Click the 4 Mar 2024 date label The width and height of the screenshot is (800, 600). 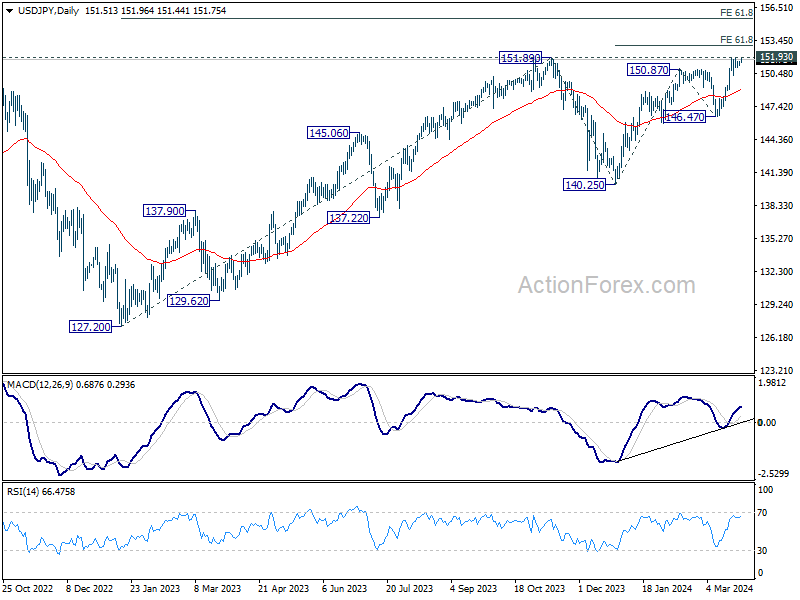coord(730,588)
